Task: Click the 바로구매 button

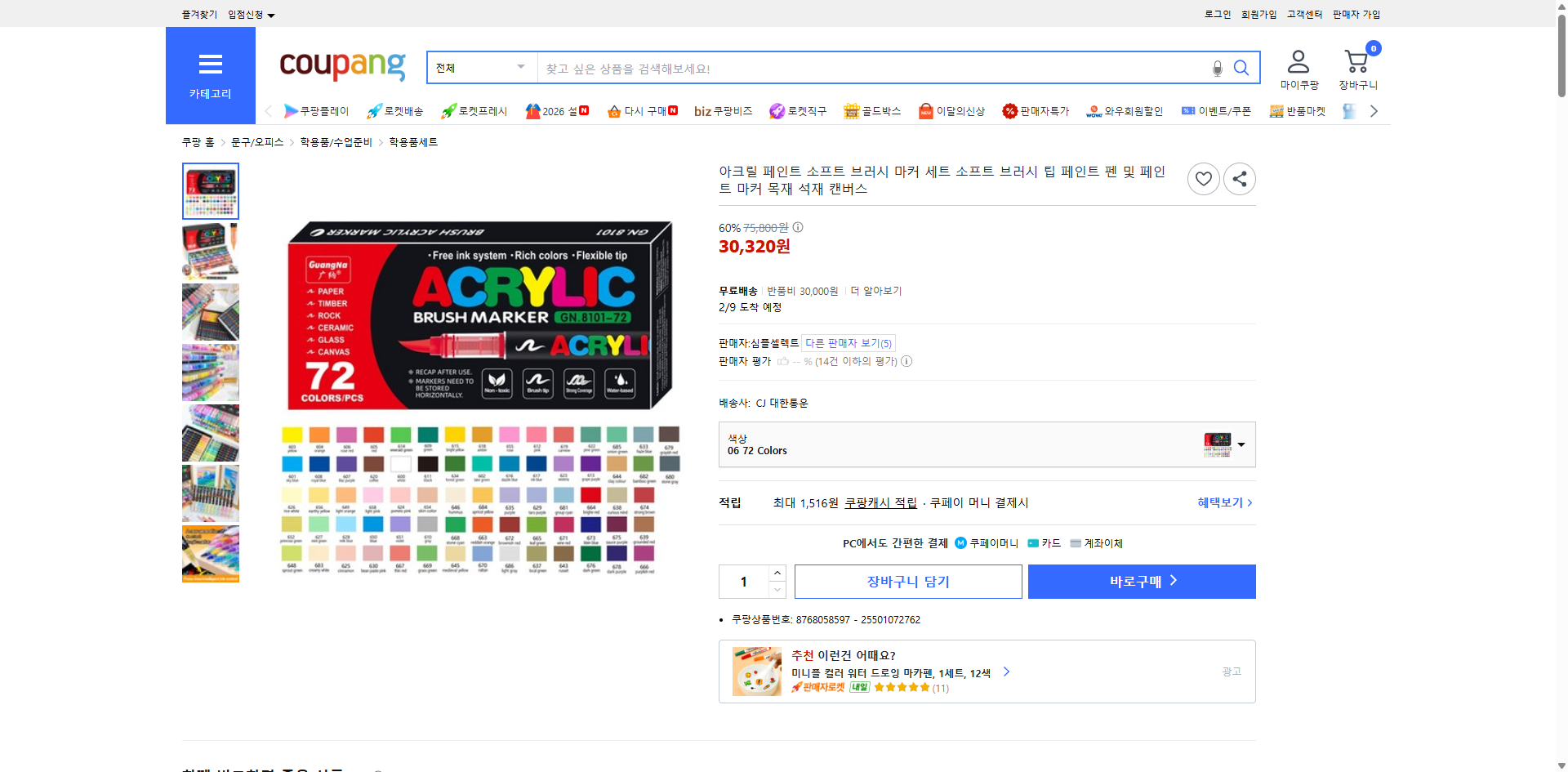Action: click(1142, 582)
